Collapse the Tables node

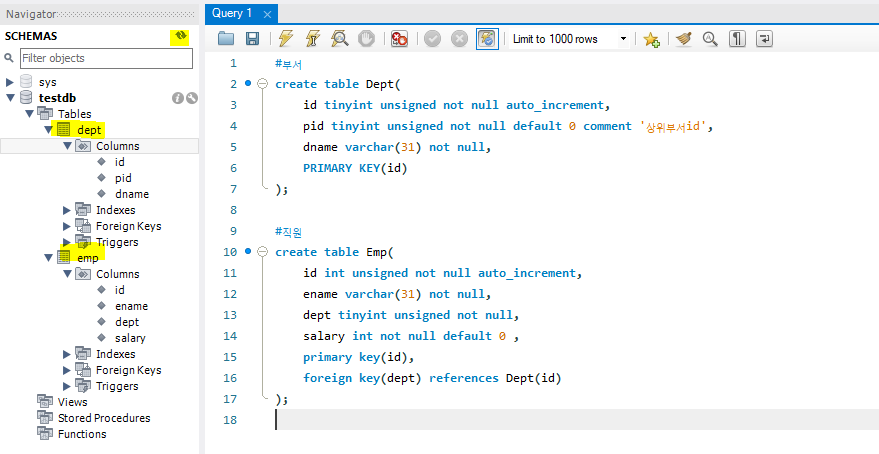[29, 114]
